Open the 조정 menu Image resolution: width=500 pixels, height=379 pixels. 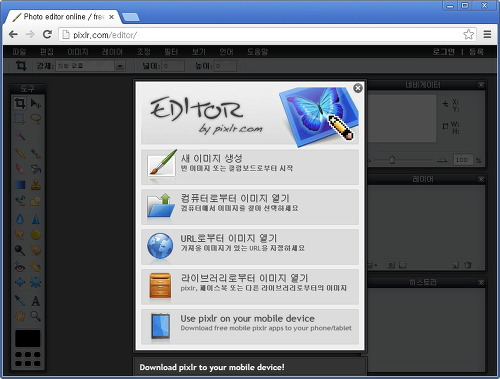pos(144,52)
